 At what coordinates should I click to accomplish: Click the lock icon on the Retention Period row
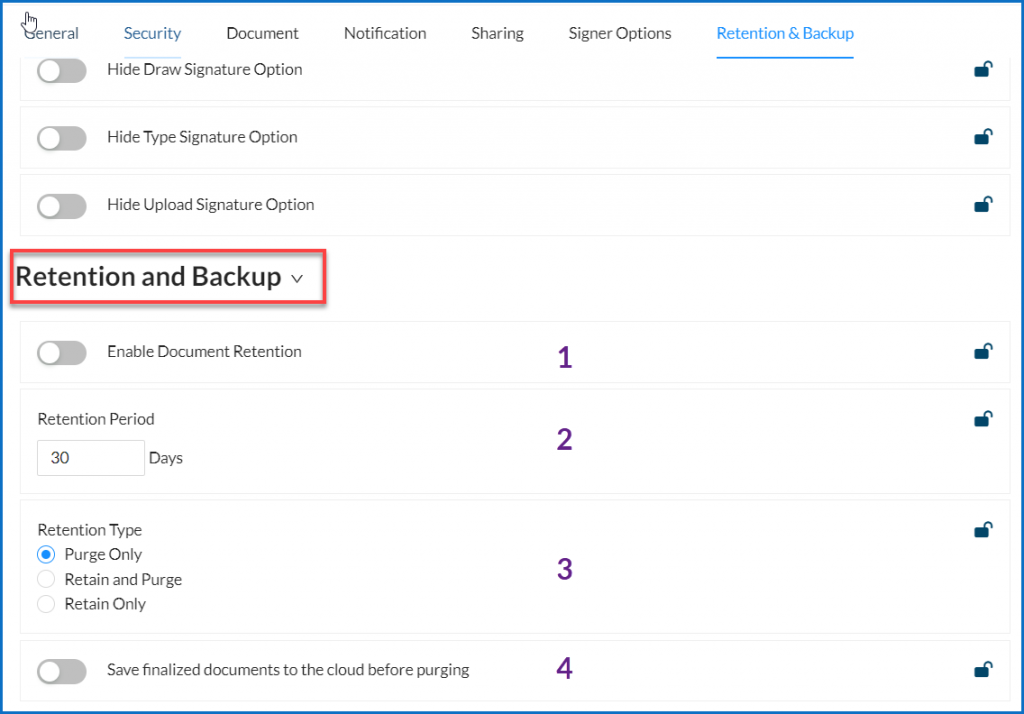(983, 419)
